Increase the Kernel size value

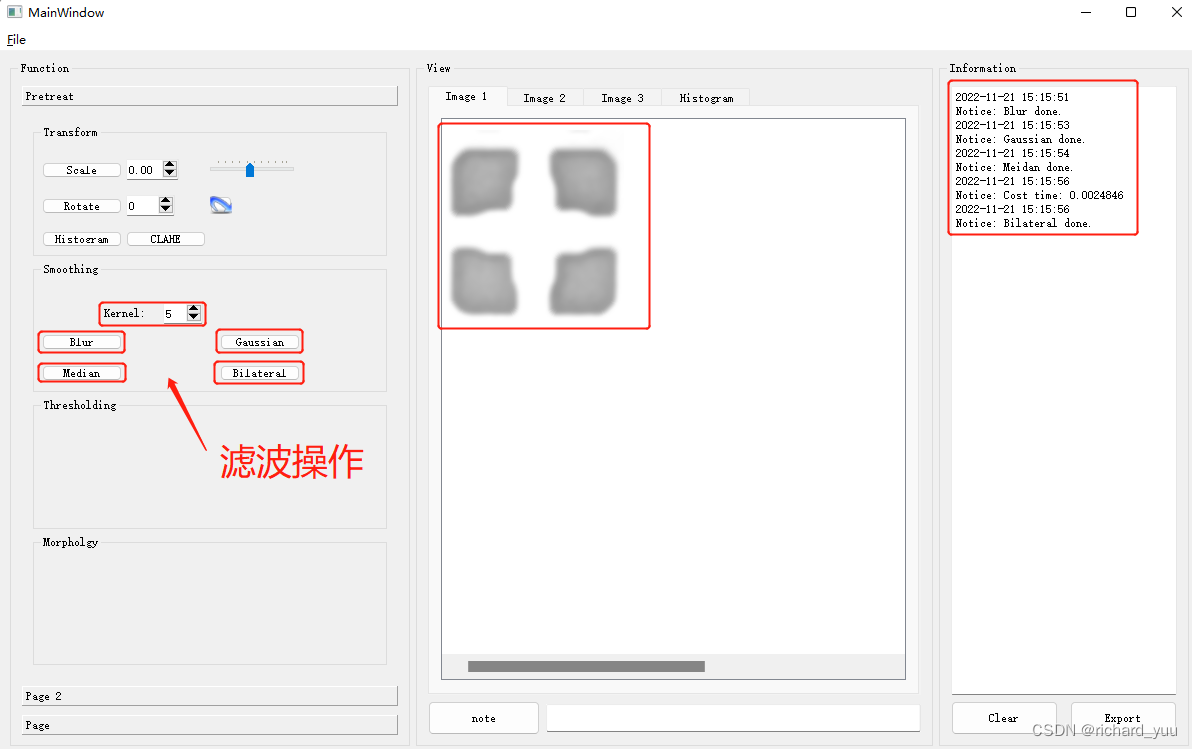(x=194, y=308)
